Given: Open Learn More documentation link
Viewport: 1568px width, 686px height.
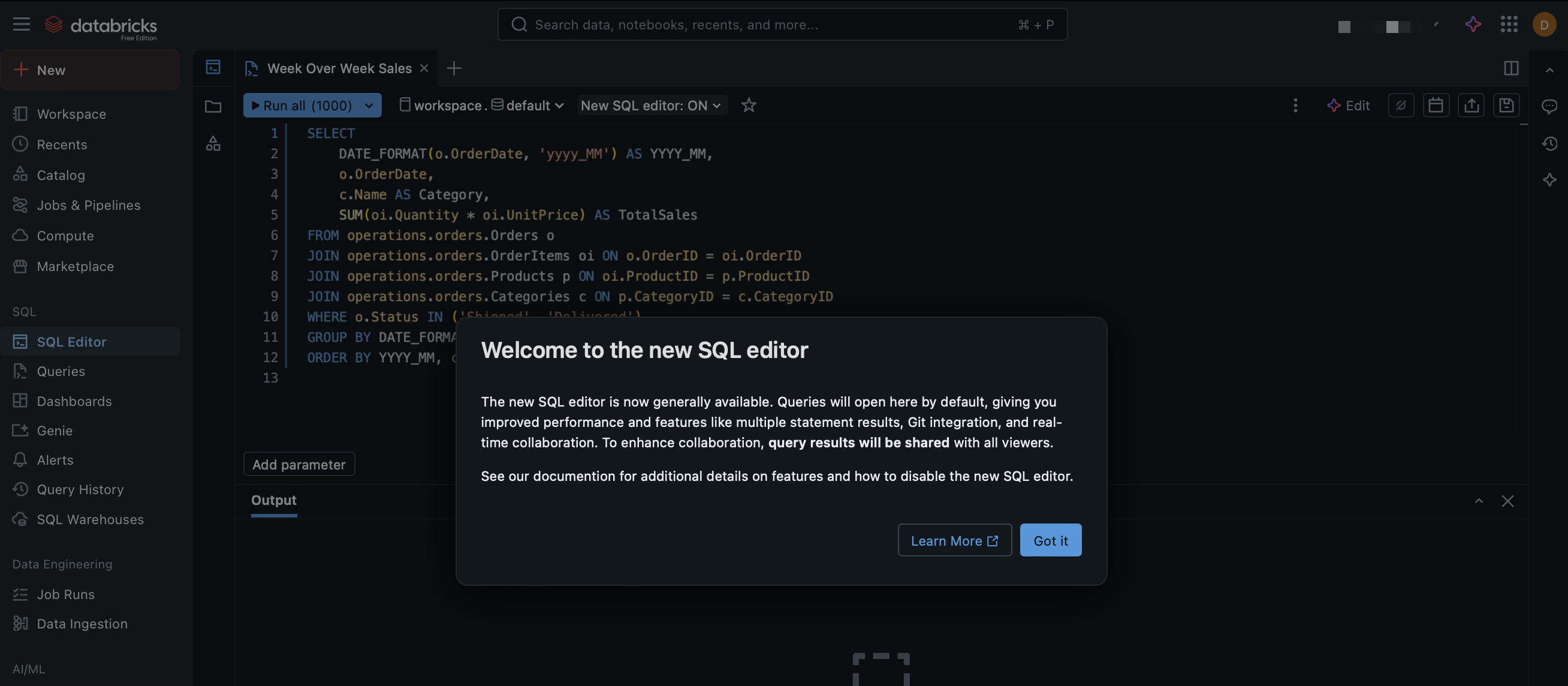Looking at the screenshot, I should click(954, 540).
